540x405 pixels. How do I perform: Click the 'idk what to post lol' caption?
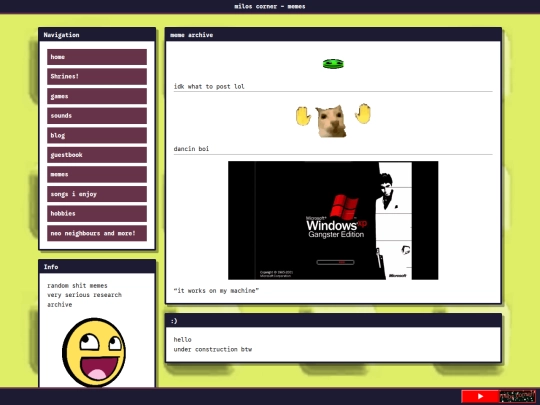click(x=209, y=86)
